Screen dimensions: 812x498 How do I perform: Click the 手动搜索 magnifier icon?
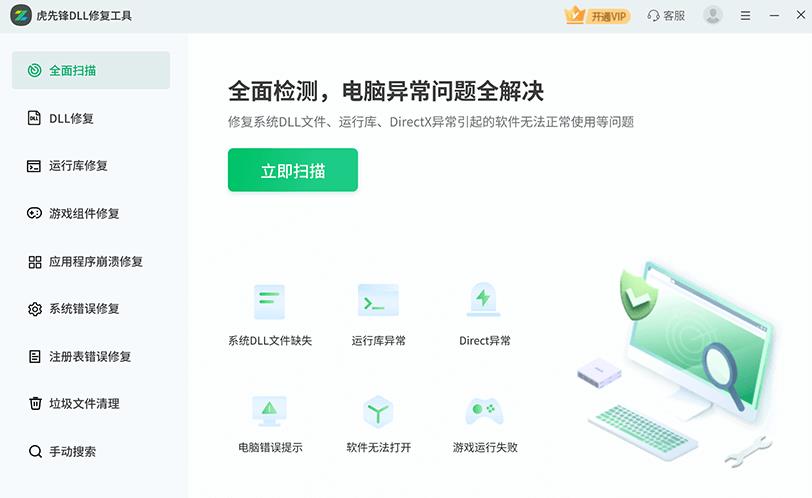35,451
